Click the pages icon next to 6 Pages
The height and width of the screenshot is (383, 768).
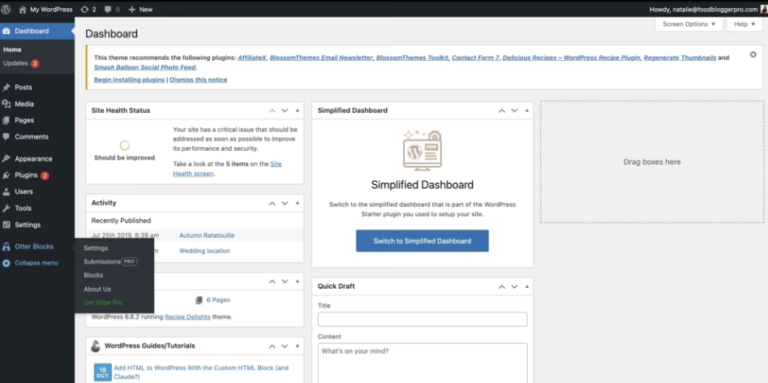(x=198, y=300)
